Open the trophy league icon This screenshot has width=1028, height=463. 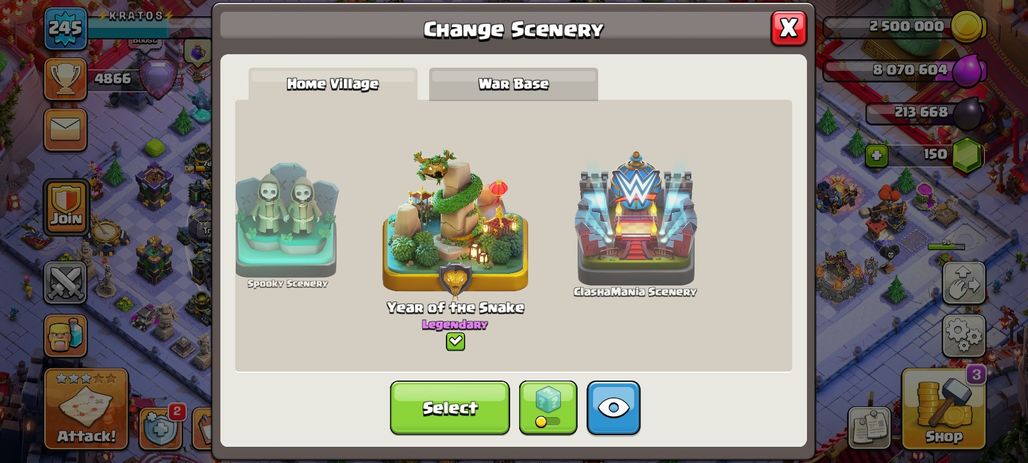pyautogui.click(x=66, y=79)
